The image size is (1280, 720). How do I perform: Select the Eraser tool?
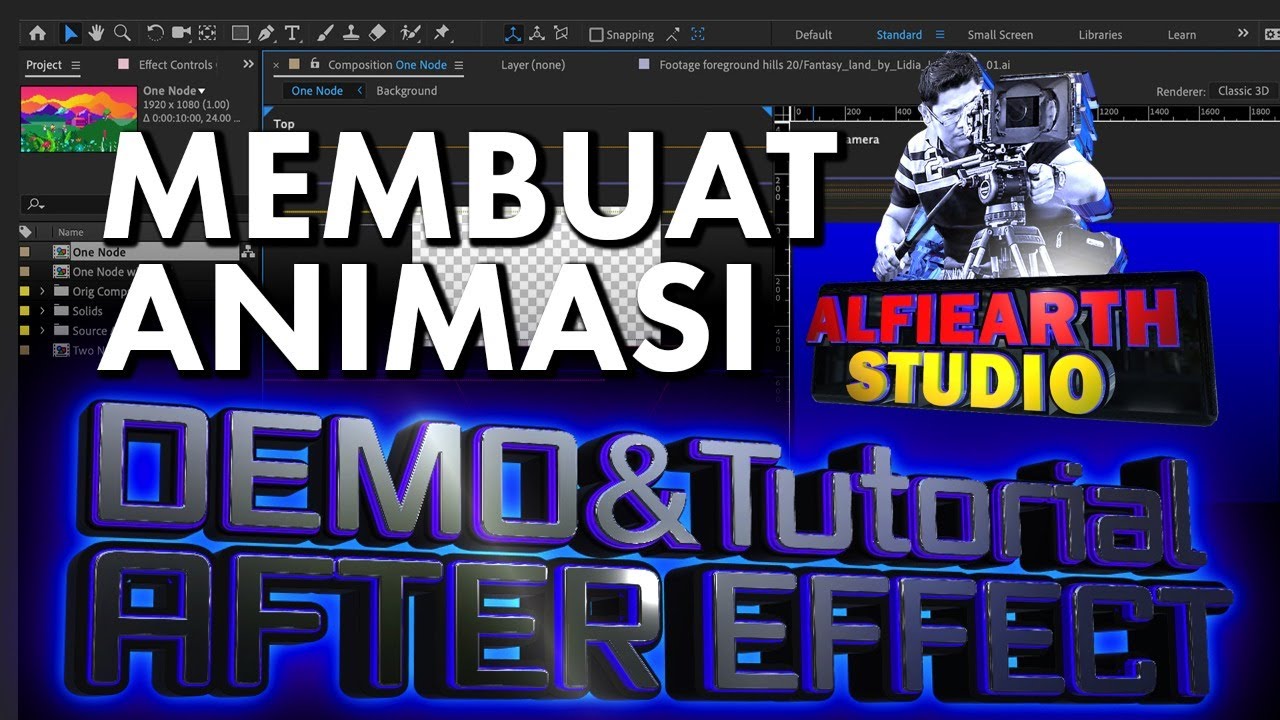377,33
